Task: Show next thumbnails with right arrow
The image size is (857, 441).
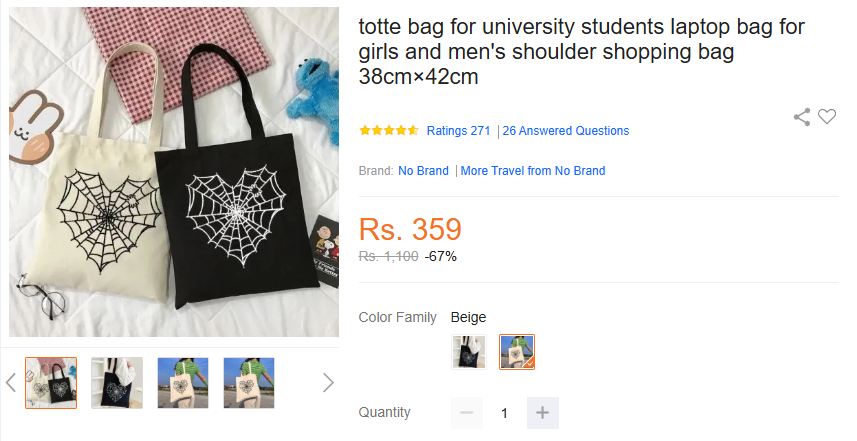Action: click(x=327, y=382)
